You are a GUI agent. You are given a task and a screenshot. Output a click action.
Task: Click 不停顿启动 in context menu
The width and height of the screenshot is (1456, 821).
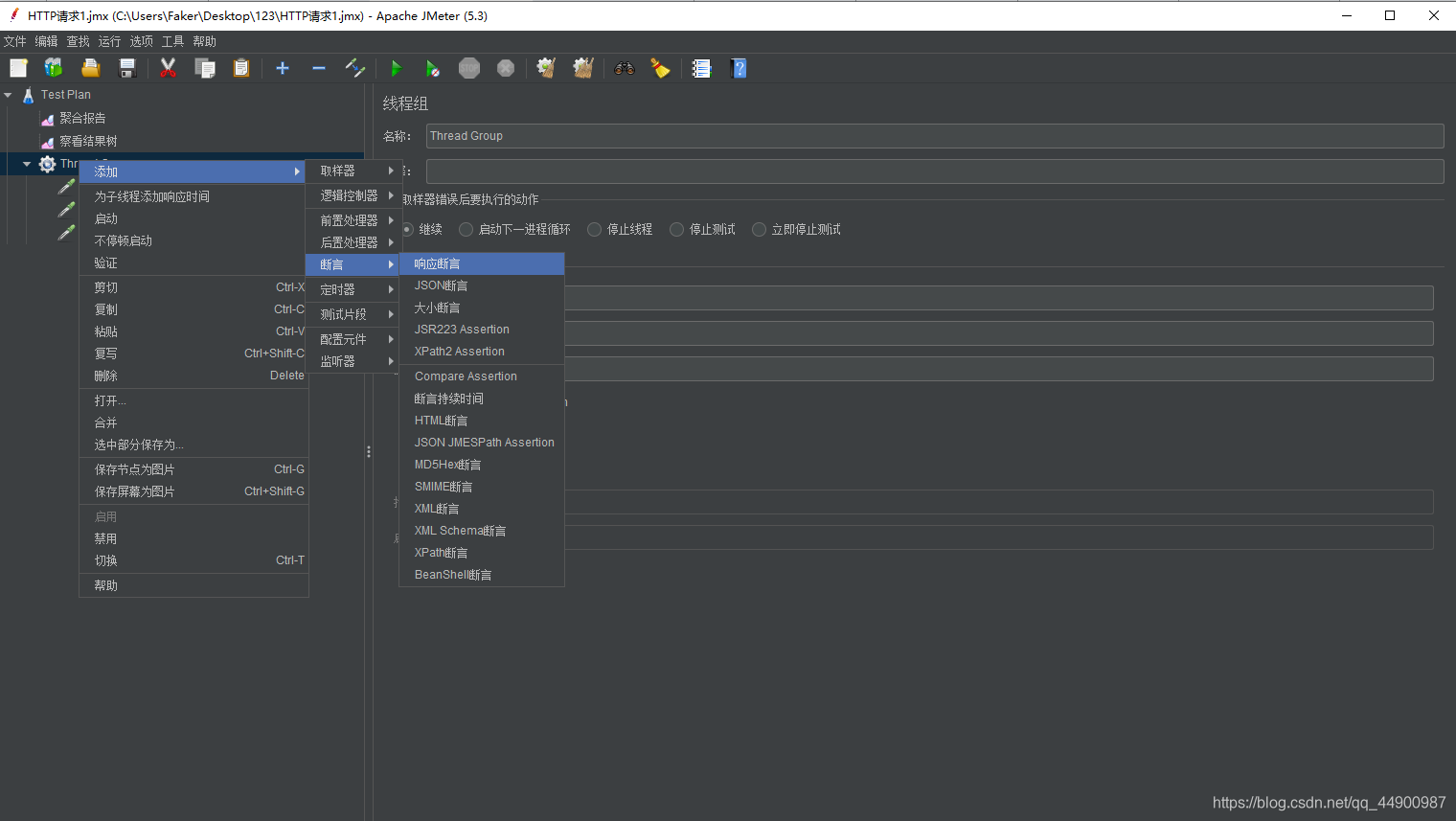tap(193, 240)
